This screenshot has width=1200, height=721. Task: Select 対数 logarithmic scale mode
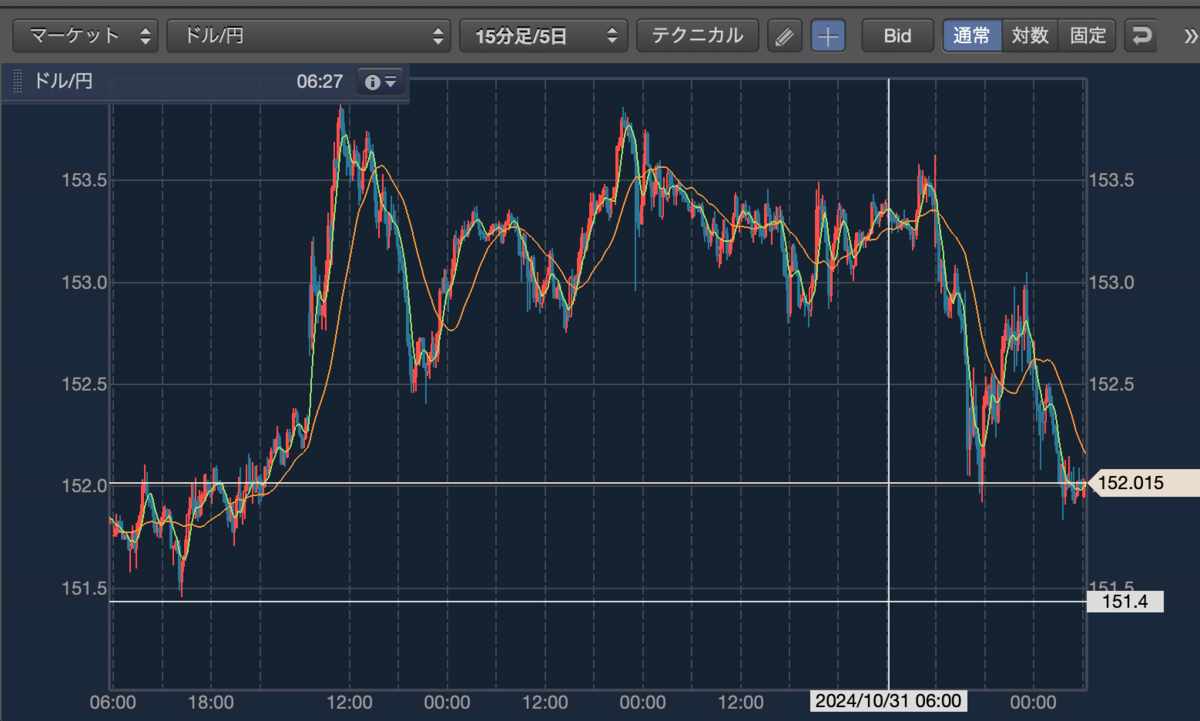click(x=1029, y=36)
